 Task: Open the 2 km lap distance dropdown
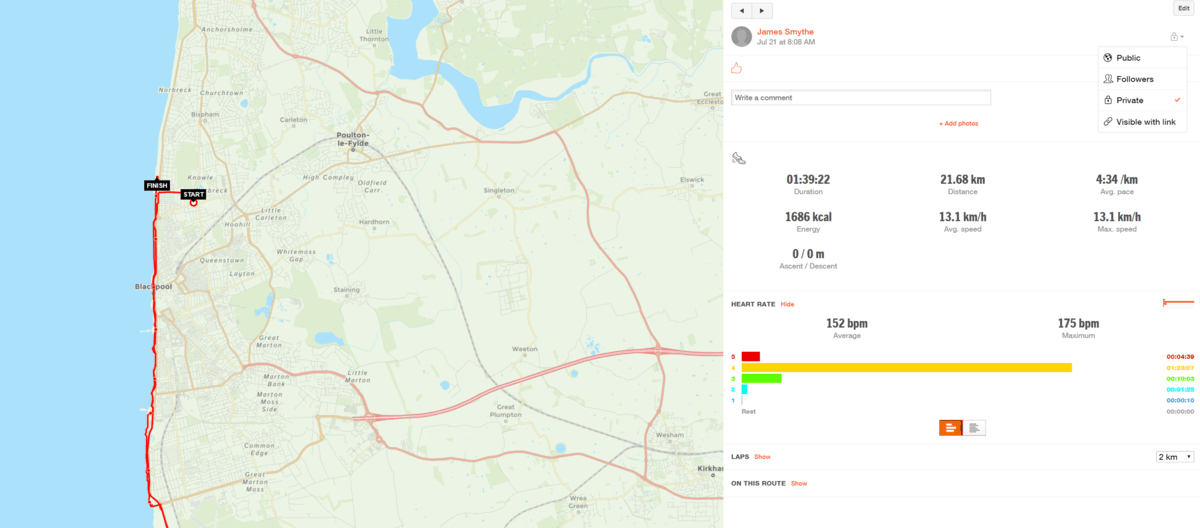[x=1174, y=457]
